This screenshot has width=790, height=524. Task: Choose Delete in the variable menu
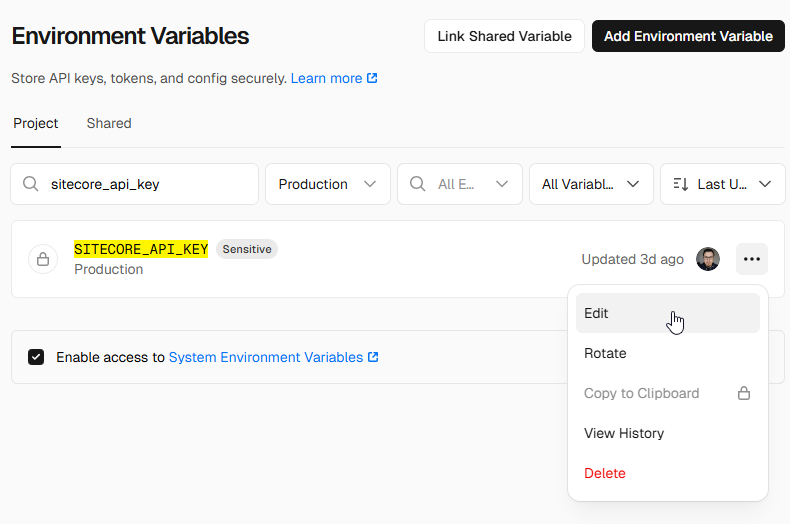(x=668, y=473)
